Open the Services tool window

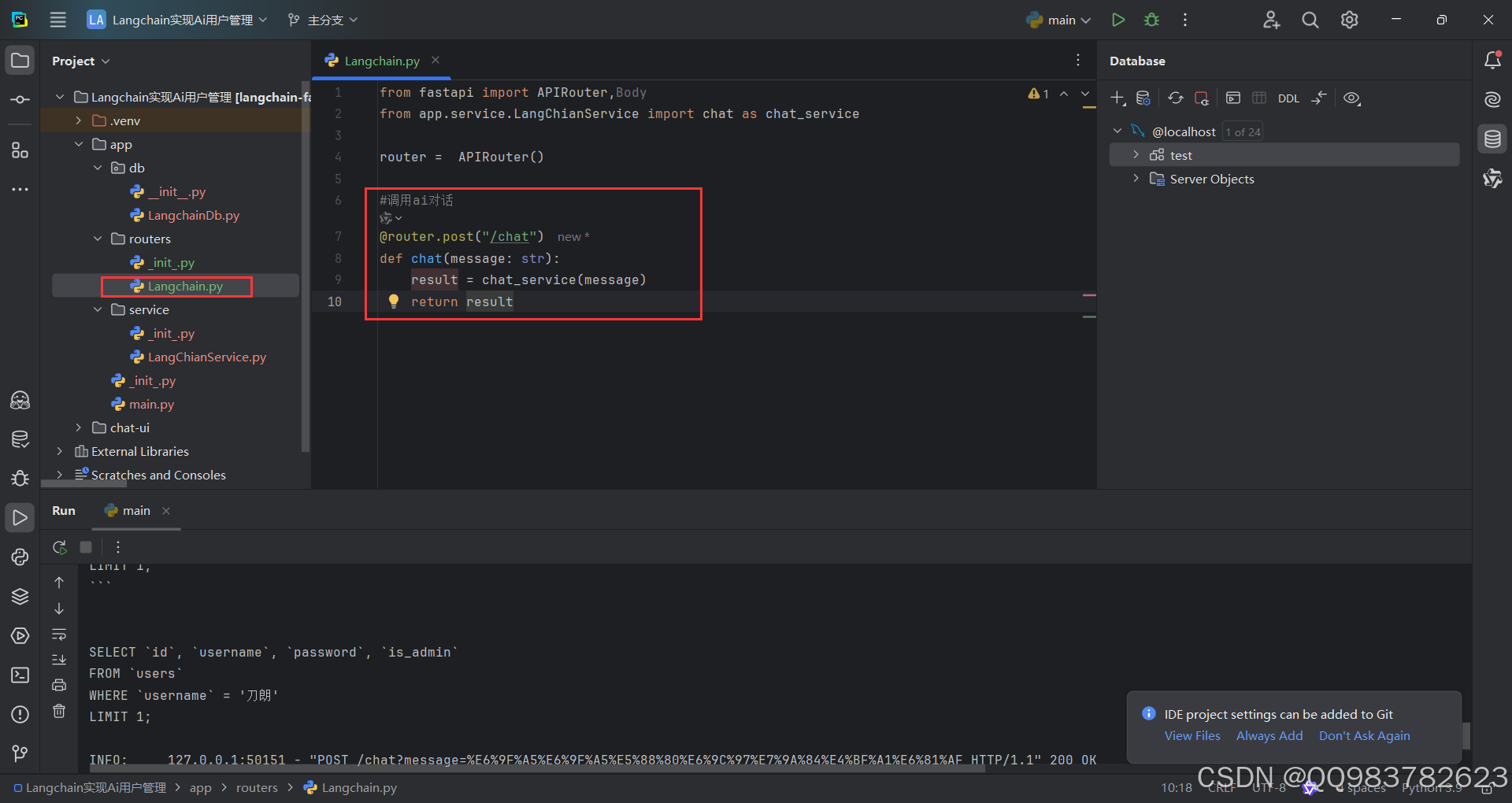[x=20, y=635]
